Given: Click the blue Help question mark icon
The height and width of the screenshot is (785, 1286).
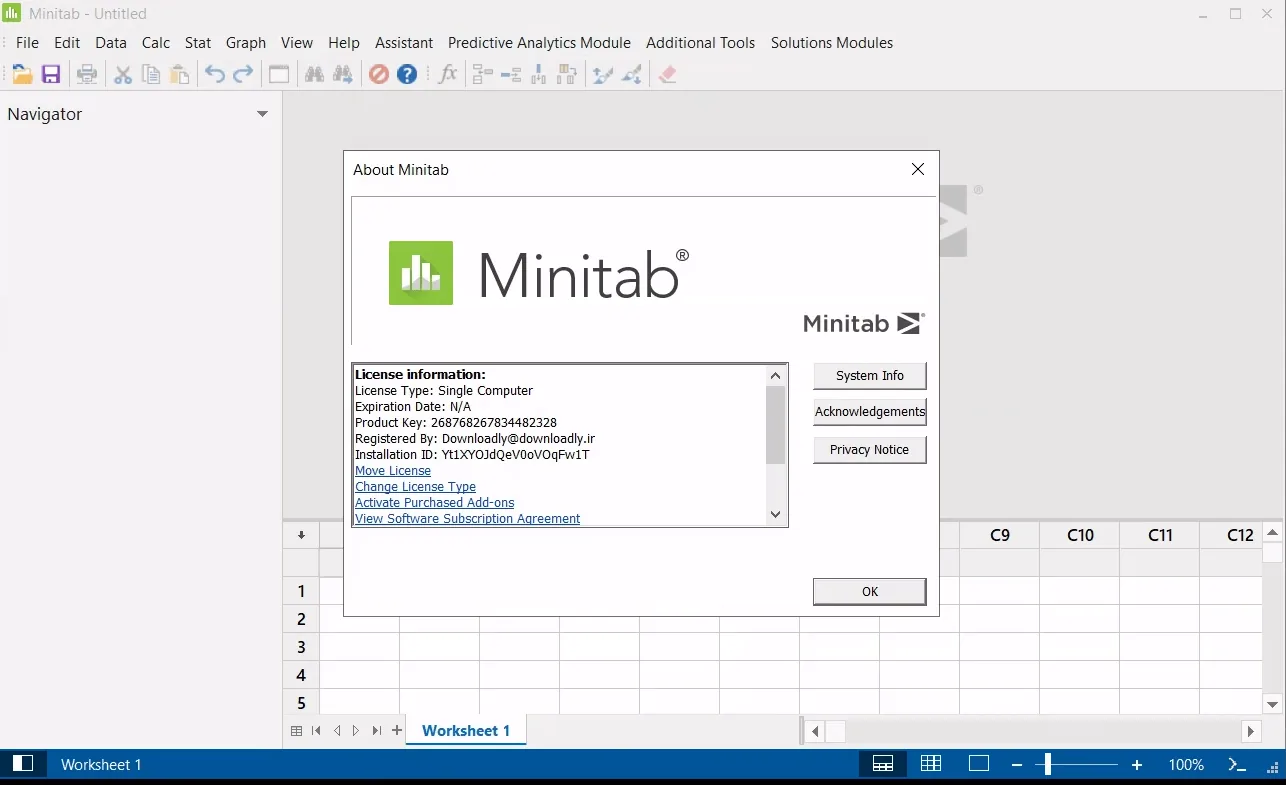Looking at the screenshot, I should [407, 74].
